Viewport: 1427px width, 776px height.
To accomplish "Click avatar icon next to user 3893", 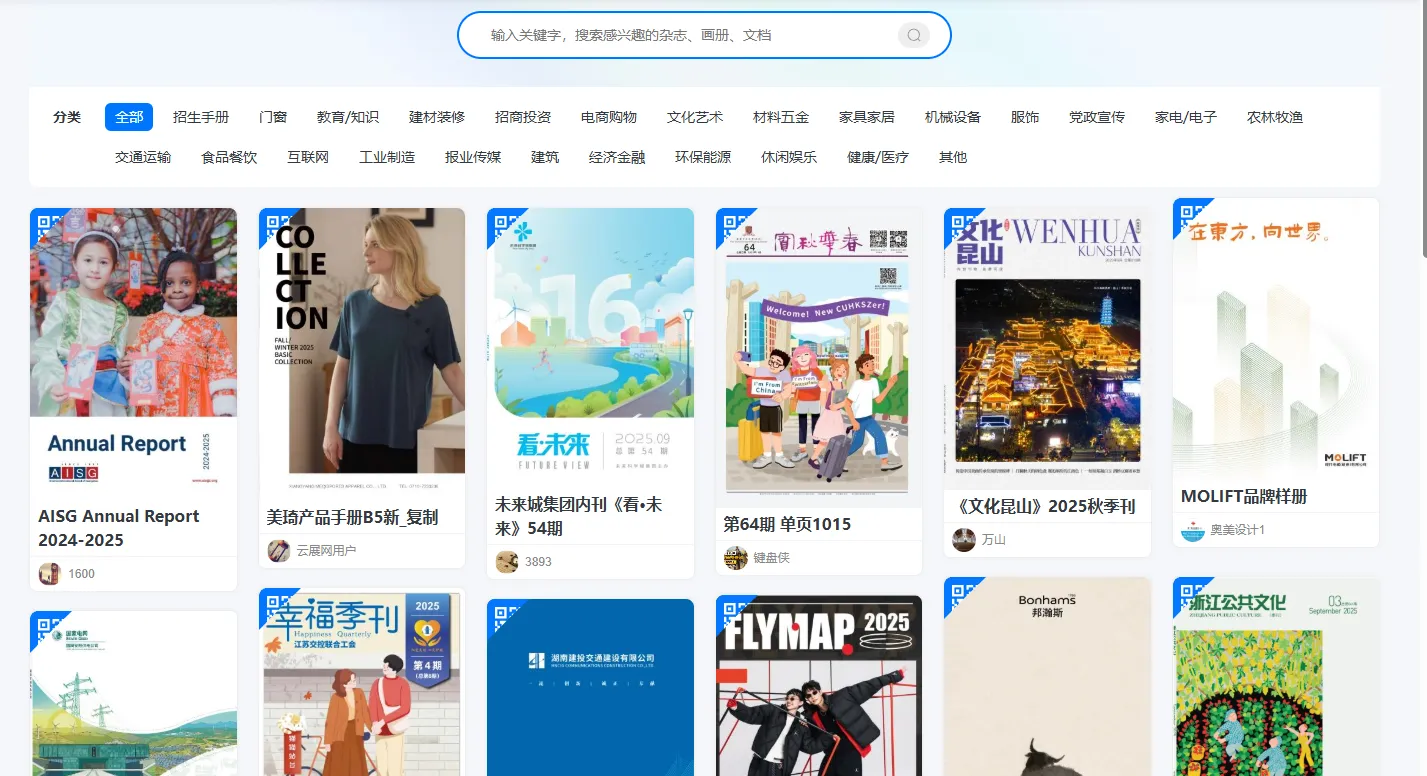I will (x=507, y=562).
